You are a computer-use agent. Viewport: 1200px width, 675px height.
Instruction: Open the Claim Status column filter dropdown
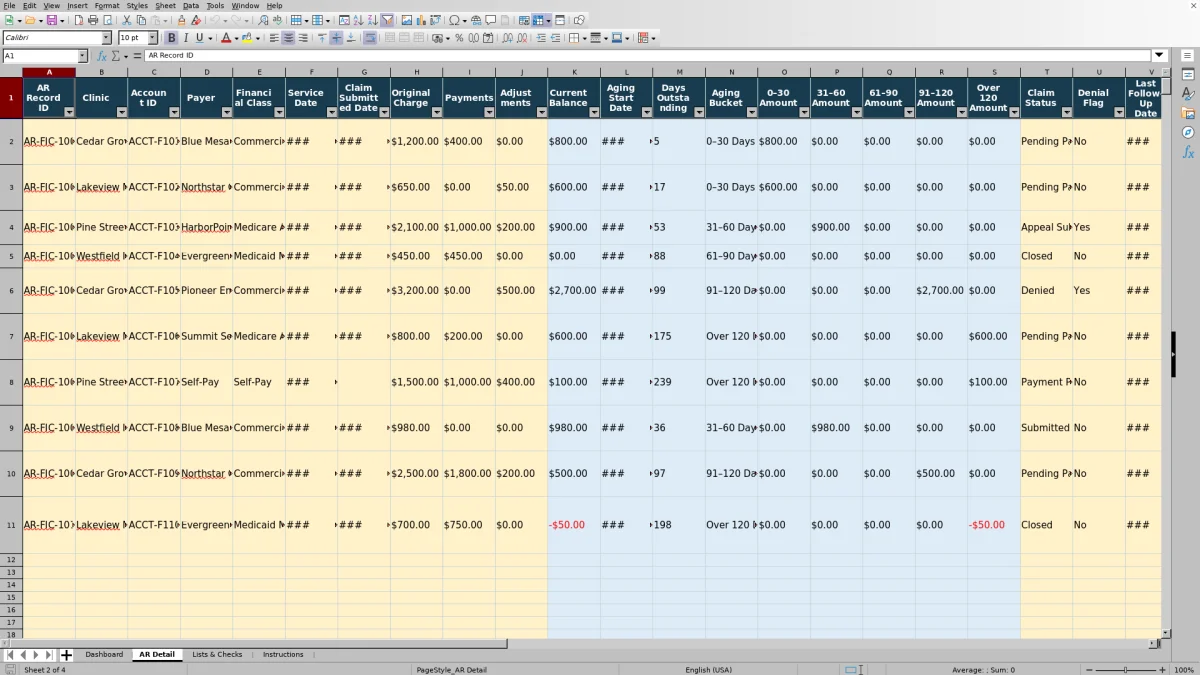point(1065,113)
